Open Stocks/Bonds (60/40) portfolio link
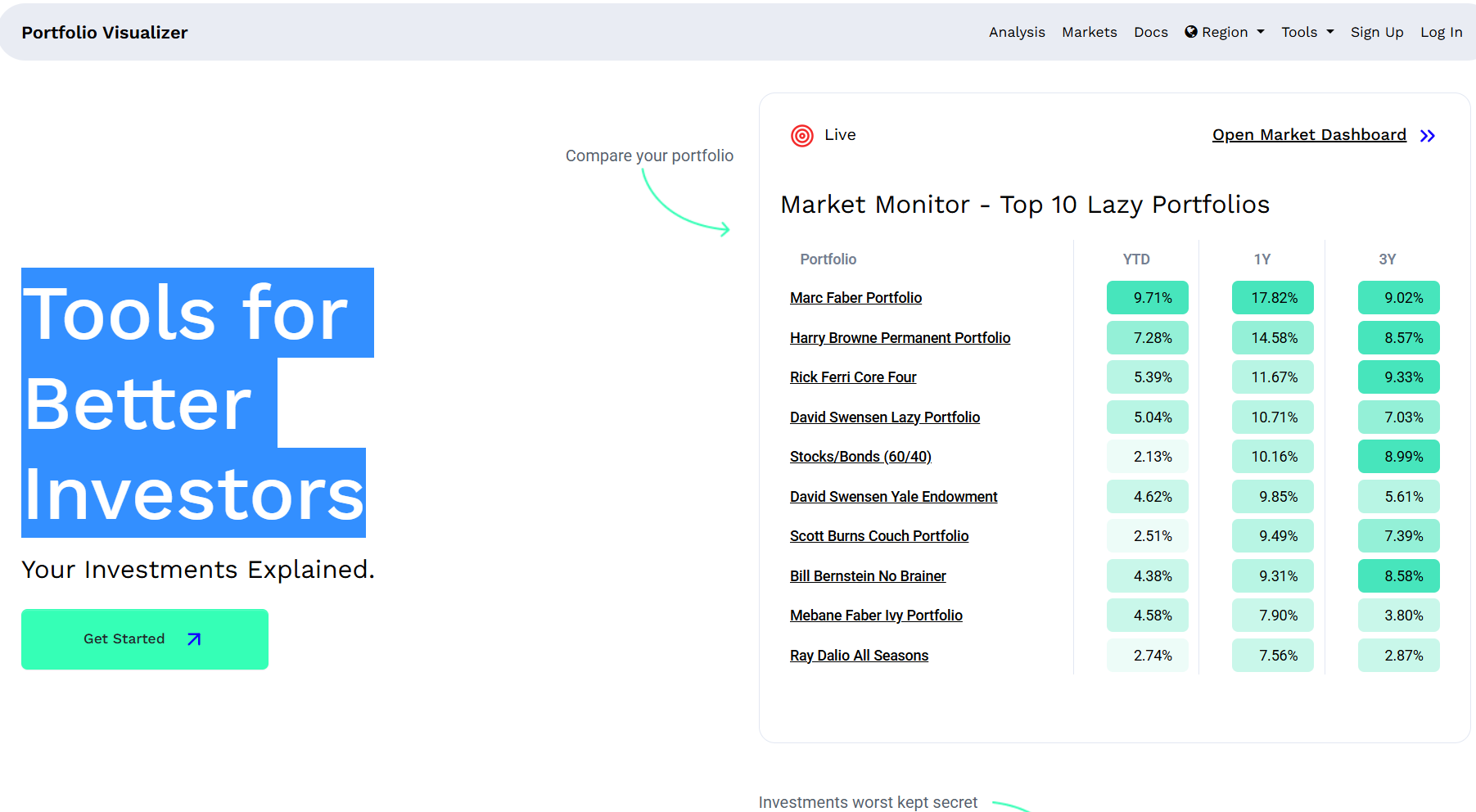1476x812 pixels. [860, 457]
